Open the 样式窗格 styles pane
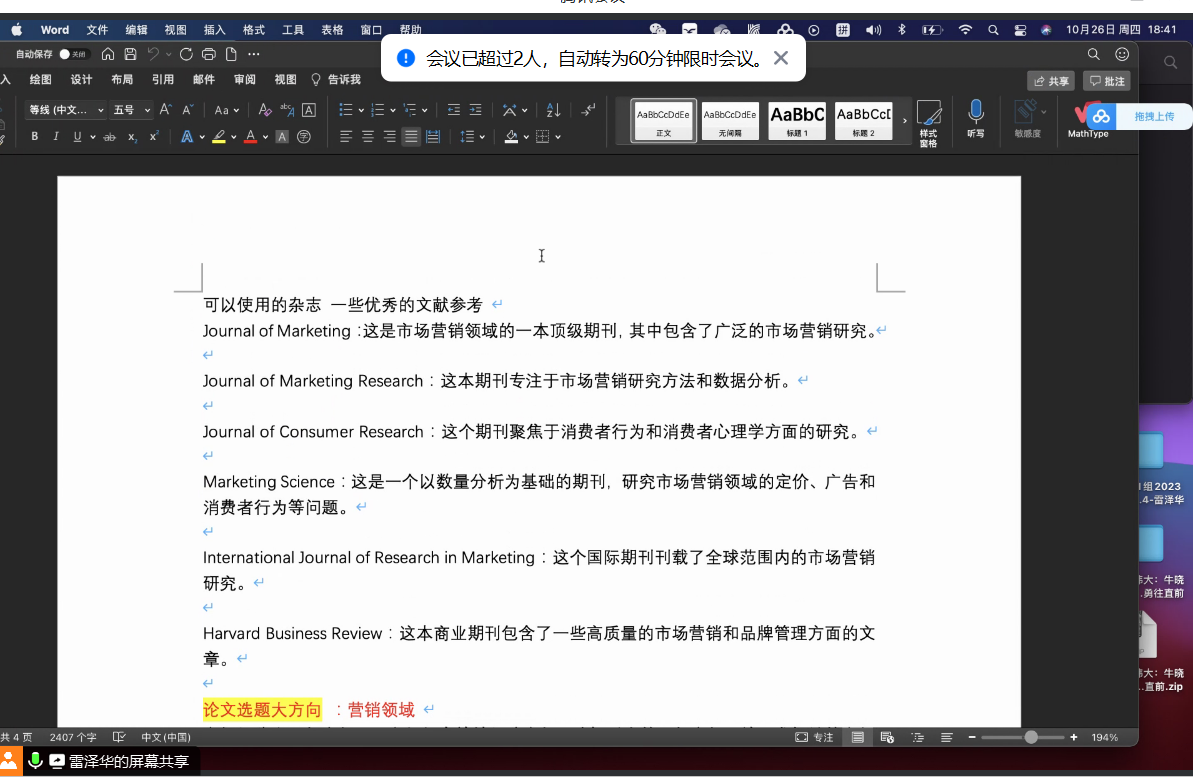Image resolution: width=1193 pixels, height=780 pixels. pos(928,122)
